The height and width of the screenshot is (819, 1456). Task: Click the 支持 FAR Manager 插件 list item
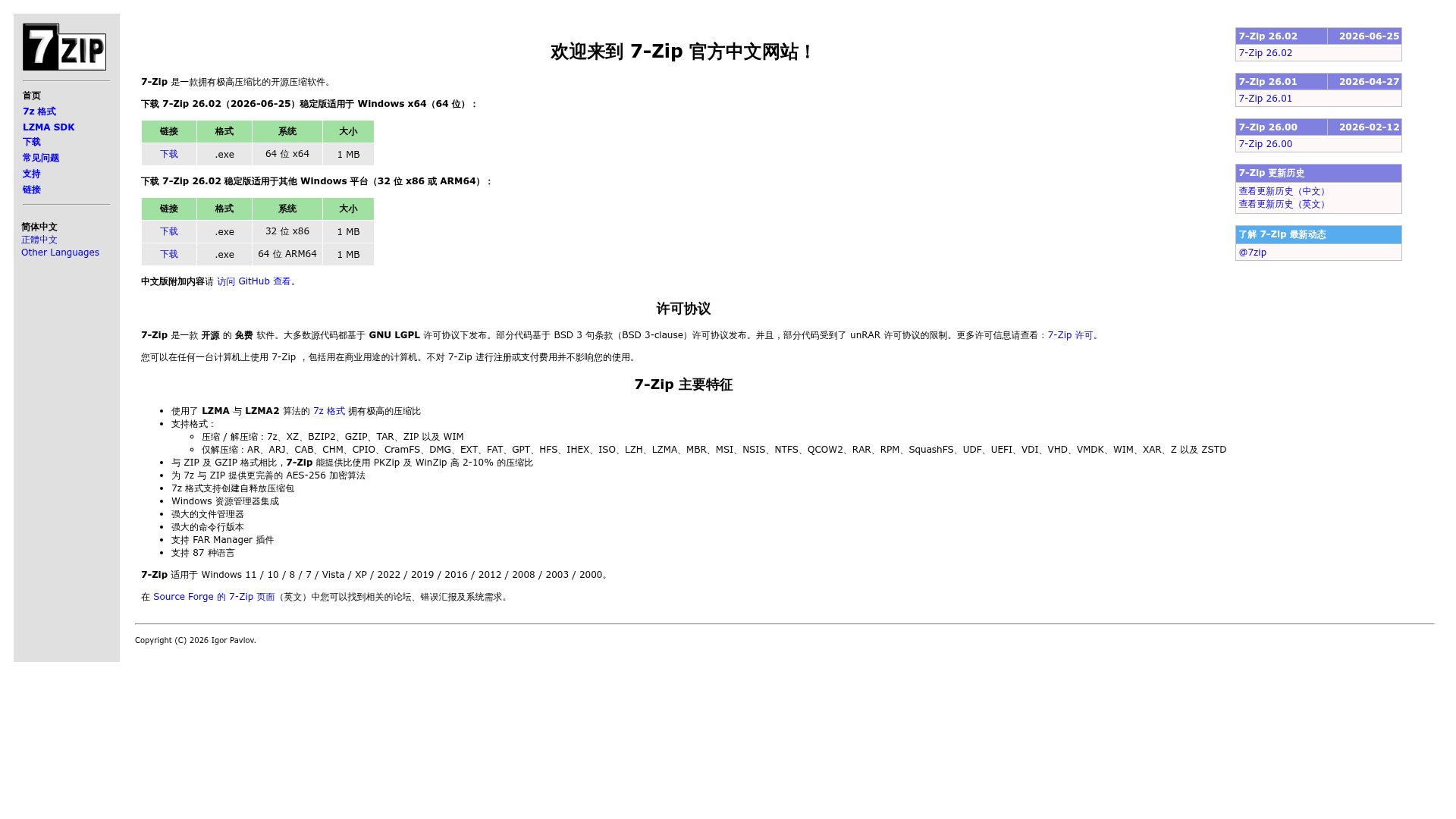point(223,540)
